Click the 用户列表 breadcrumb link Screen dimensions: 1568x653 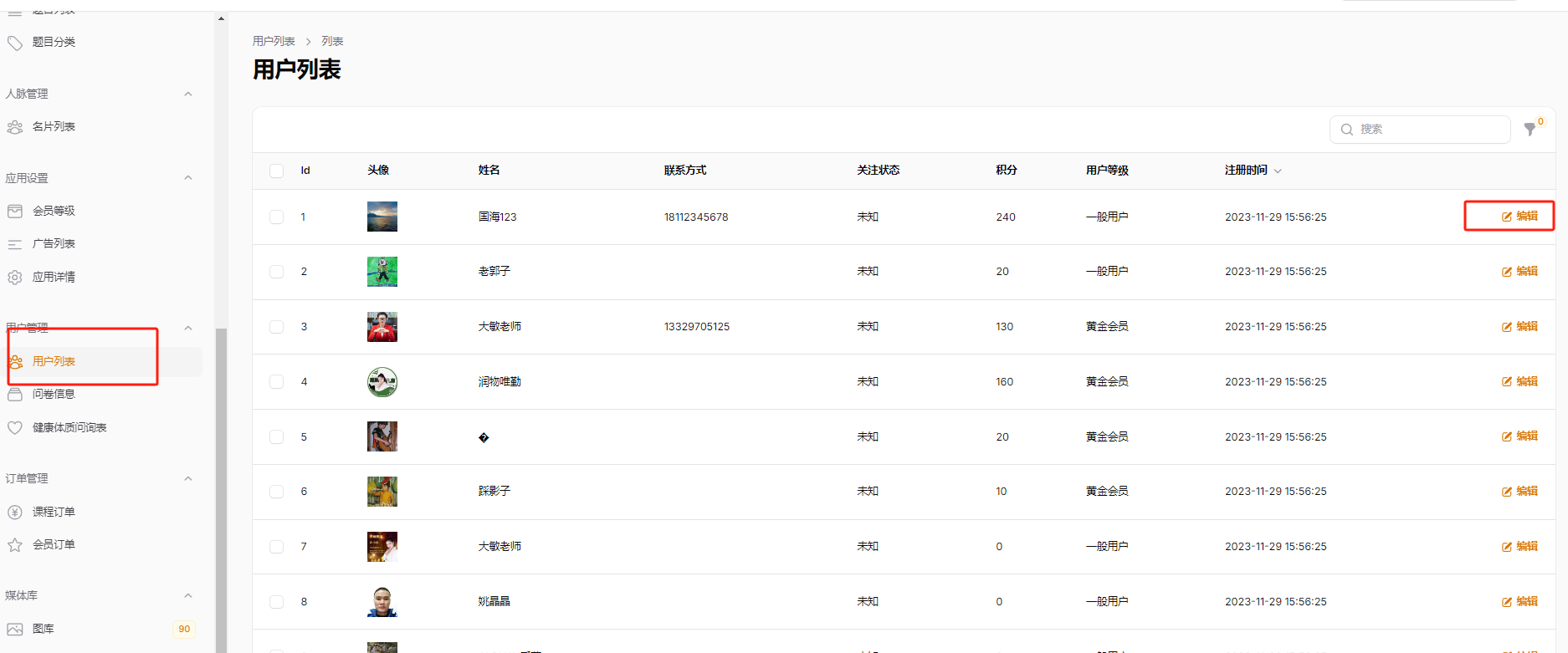click(x=274, y=42)
